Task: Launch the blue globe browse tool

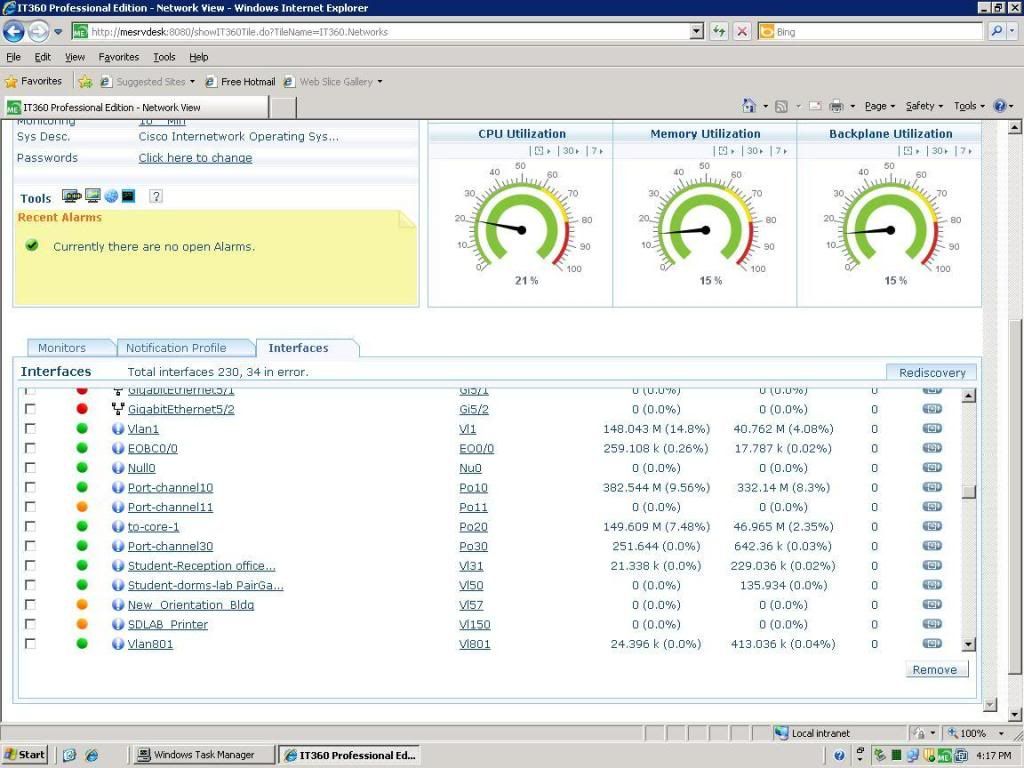Action: (x=111, y=196)
